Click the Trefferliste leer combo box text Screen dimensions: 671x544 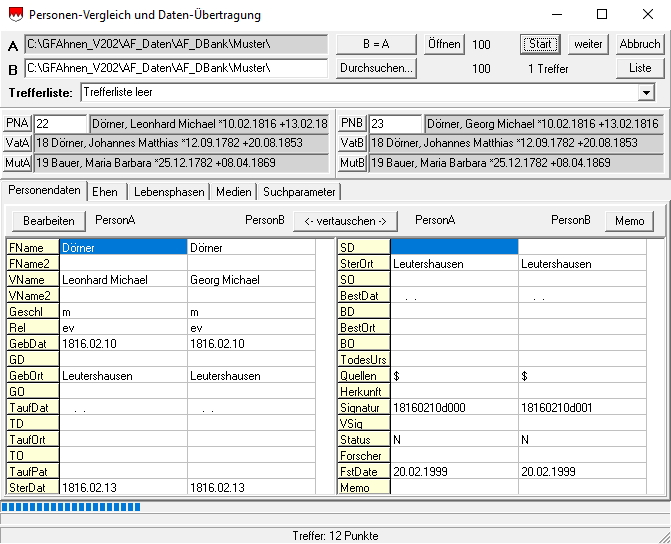(x=118, y=92)
